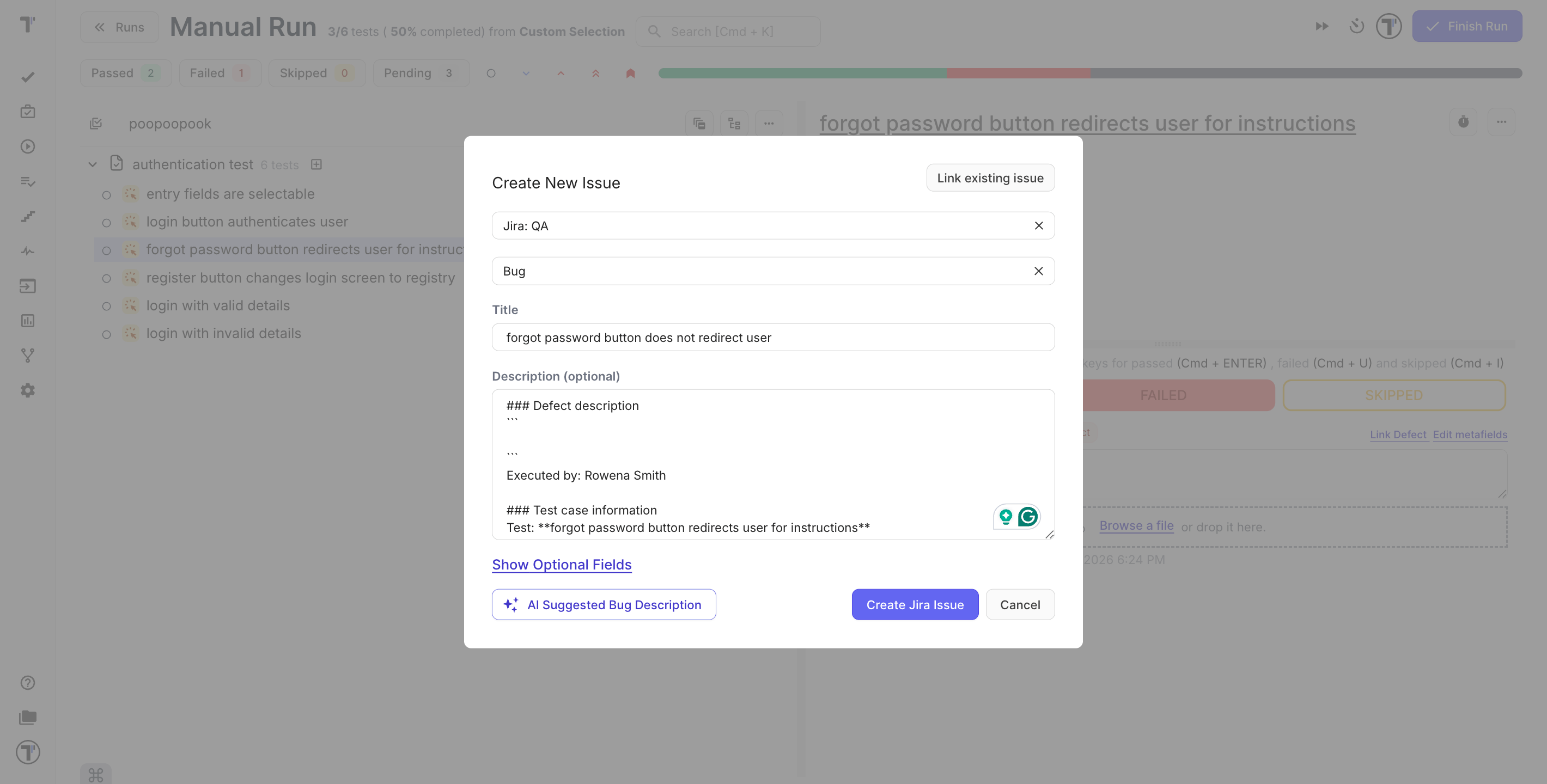Click AI Suggested Bug Description button
The width and height of the screenshot is (1547, 784).
pyautogui.click(x=604, y=604)
